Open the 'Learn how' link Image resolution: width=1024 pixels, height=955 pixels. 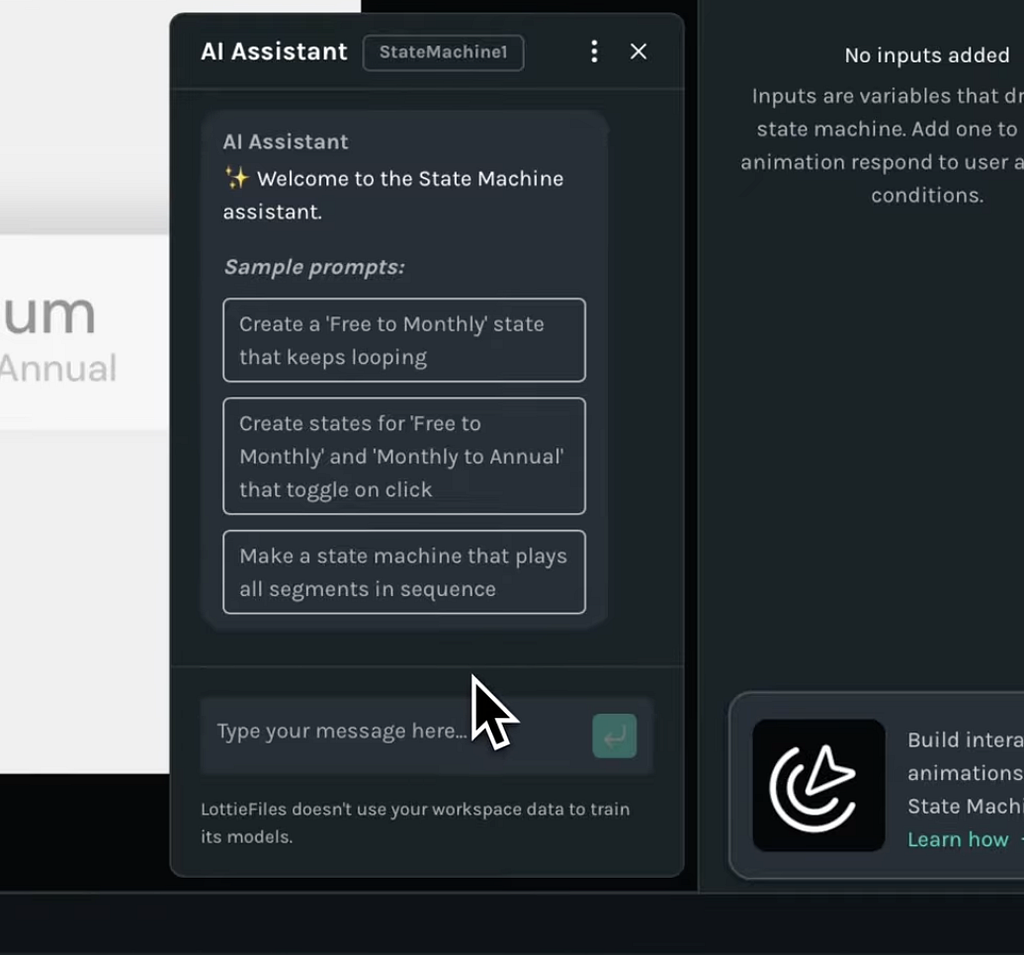click(x=958, y=839)
